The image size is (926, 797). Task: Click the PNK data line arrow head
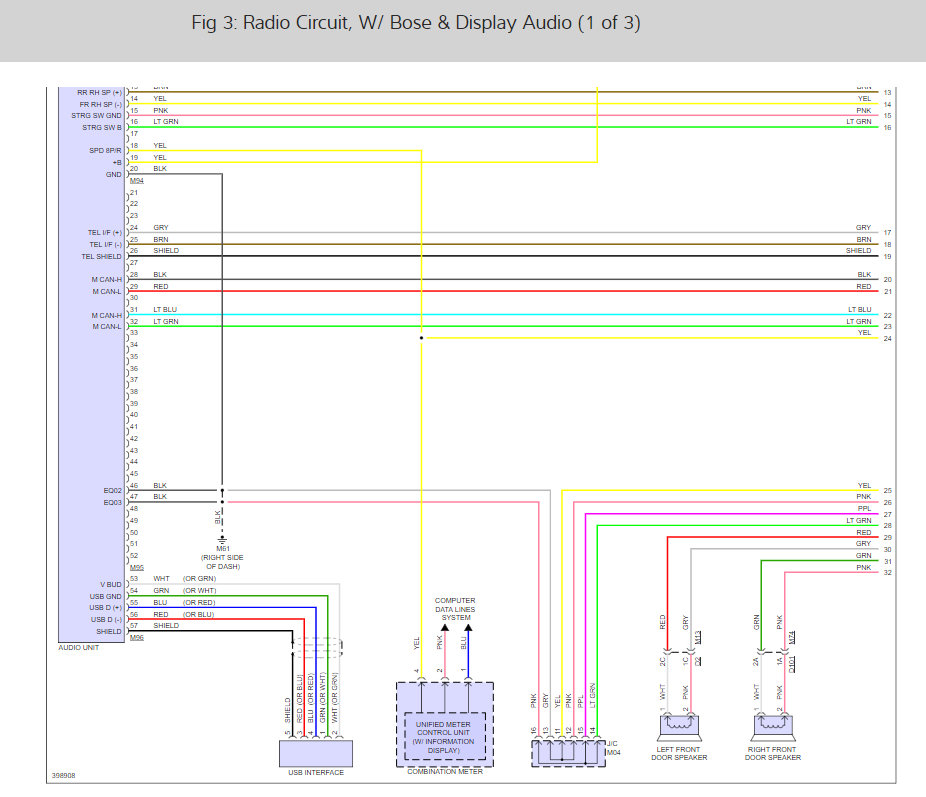[x=444, y=627]
